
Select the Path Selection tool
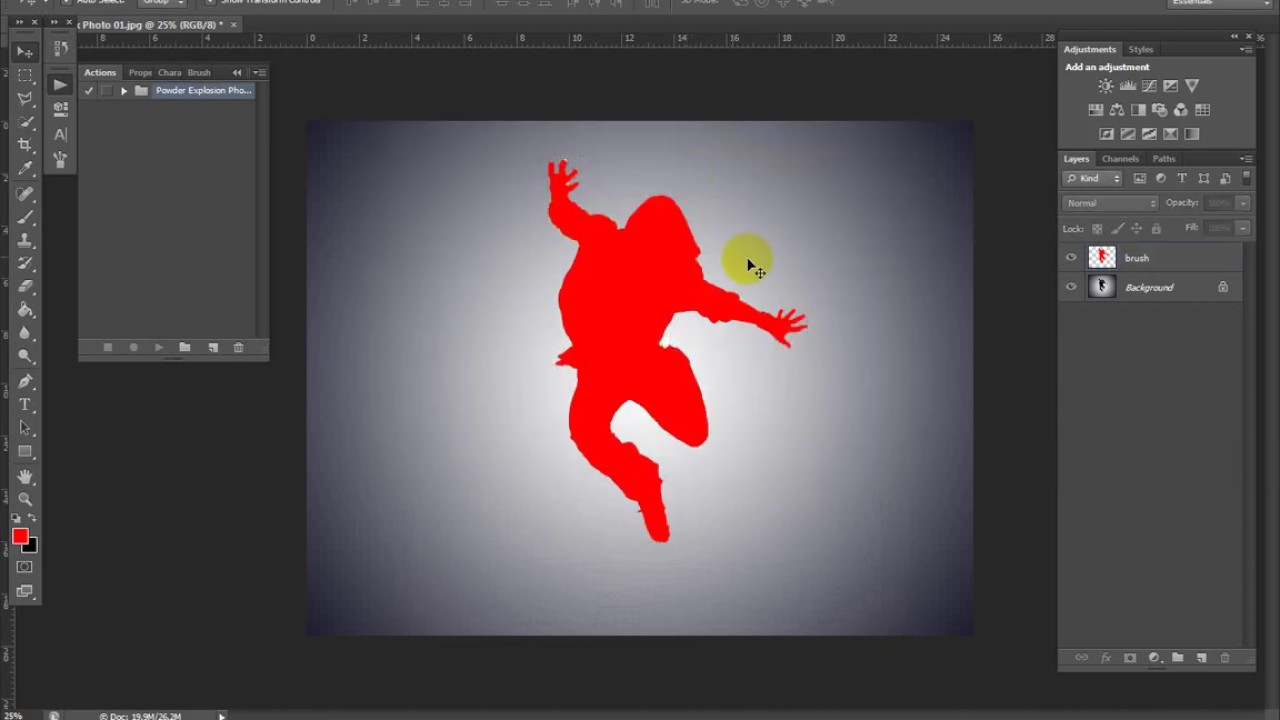(x=25, y=428)
